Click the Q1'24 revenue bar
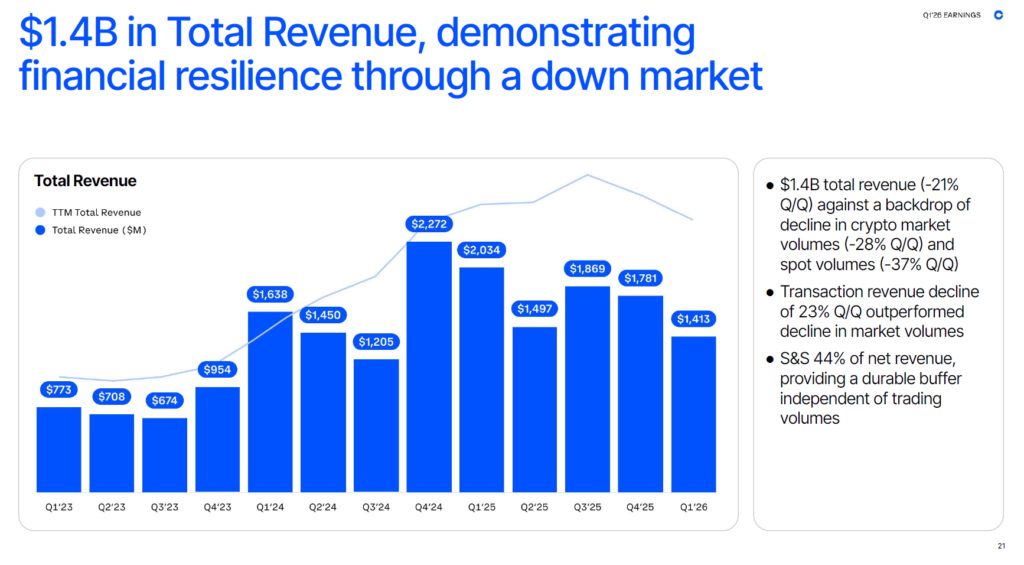This screenshot has width=1024, height=565. tap(270, 402)
